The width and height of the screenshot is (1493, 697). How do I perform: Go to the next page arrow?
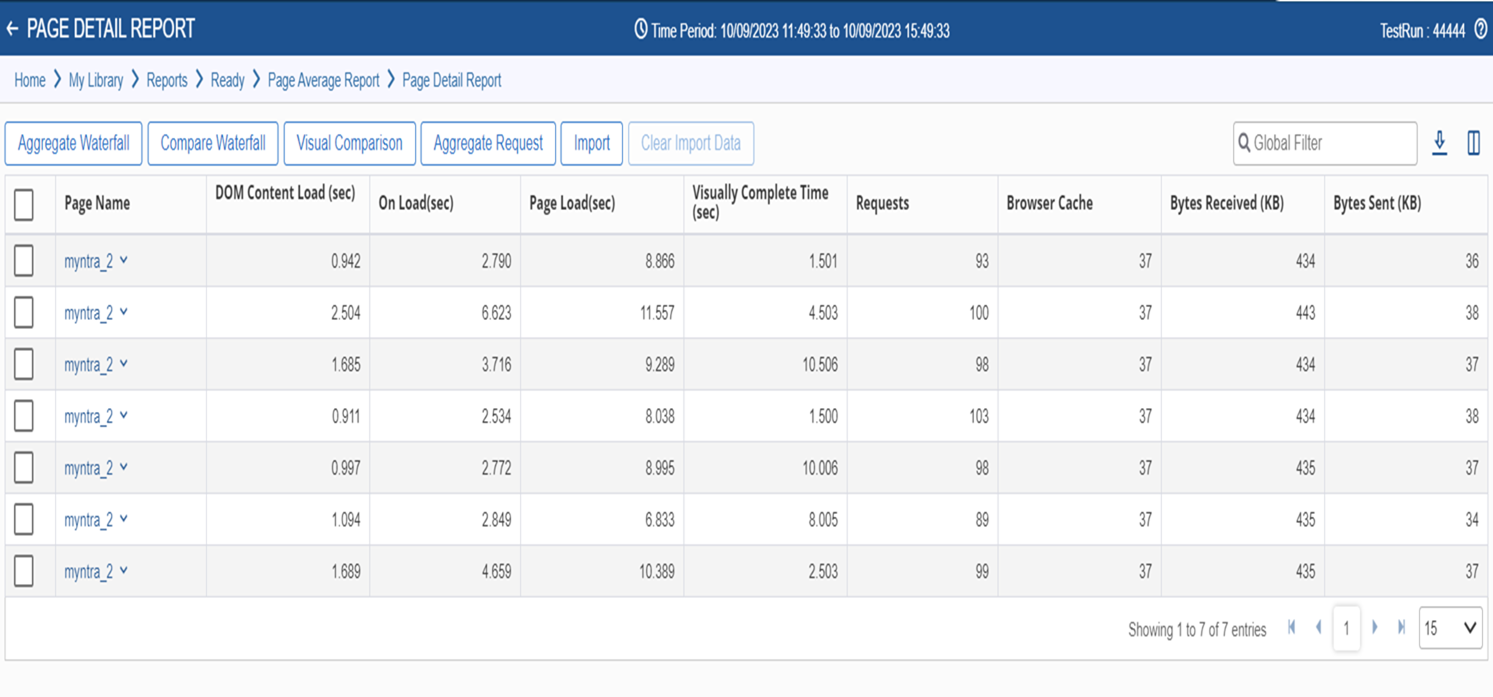(x=1375, y=627)
